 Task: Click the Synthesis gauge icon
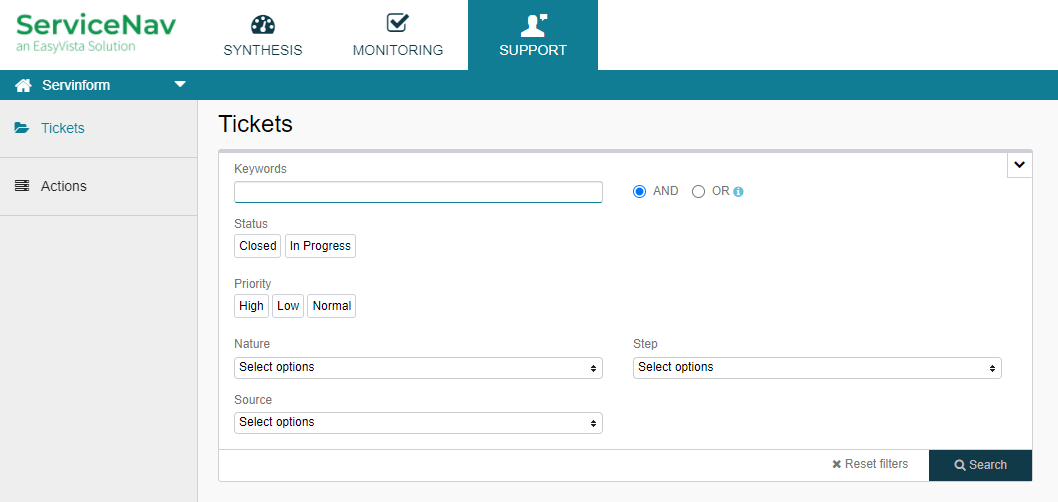click(262, 24)
